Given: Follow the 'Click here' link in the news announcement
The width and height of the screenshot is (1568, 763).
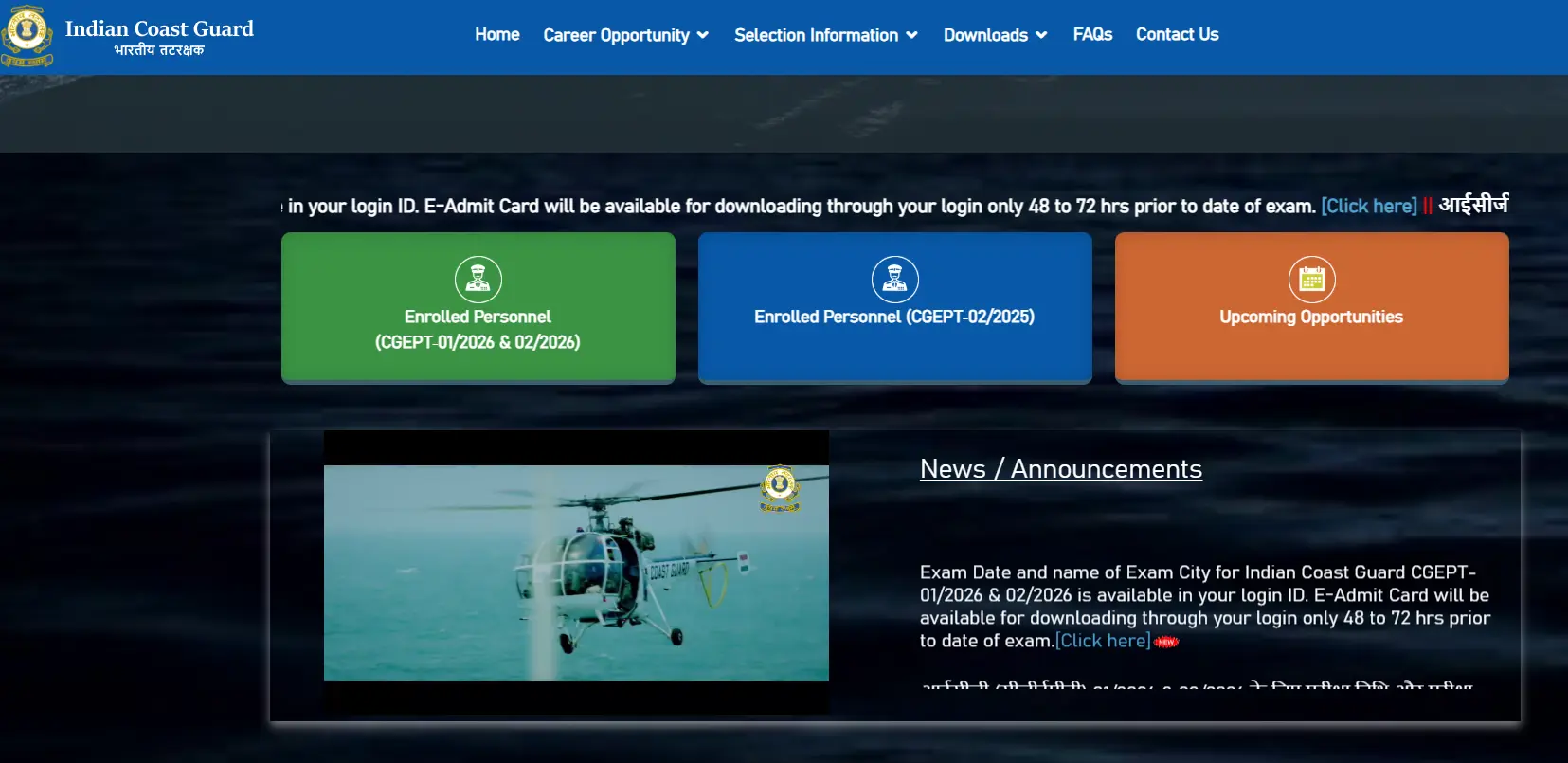Looking at the screenshot, I should tap(1103, 641).
